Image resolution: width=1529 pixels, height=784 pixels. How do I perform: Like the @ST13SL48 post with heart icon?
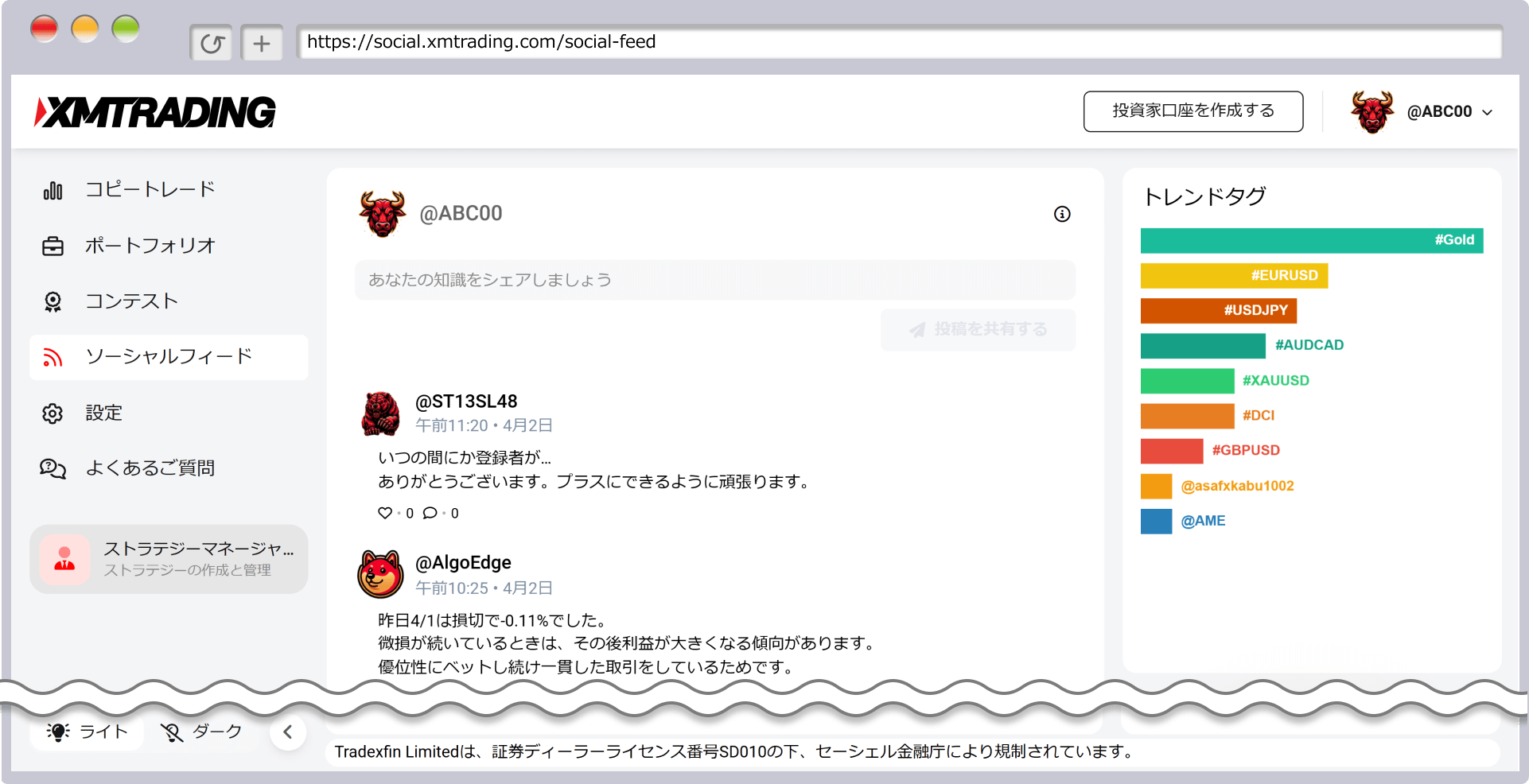point(385,513)
